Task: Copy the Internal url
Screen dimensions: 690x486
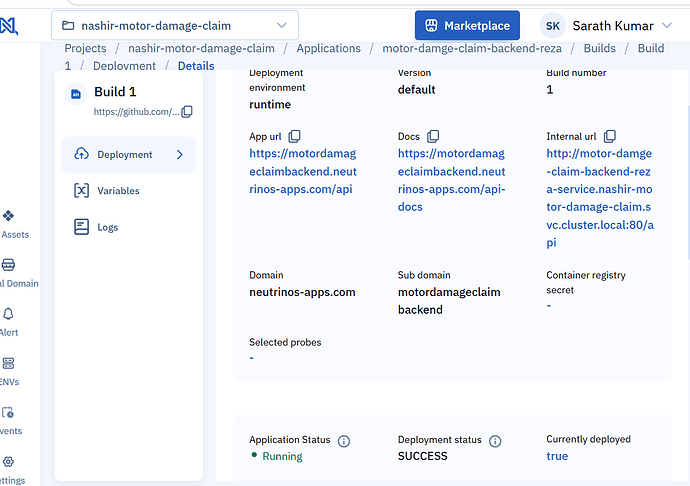Action: (x=609, y=136)
